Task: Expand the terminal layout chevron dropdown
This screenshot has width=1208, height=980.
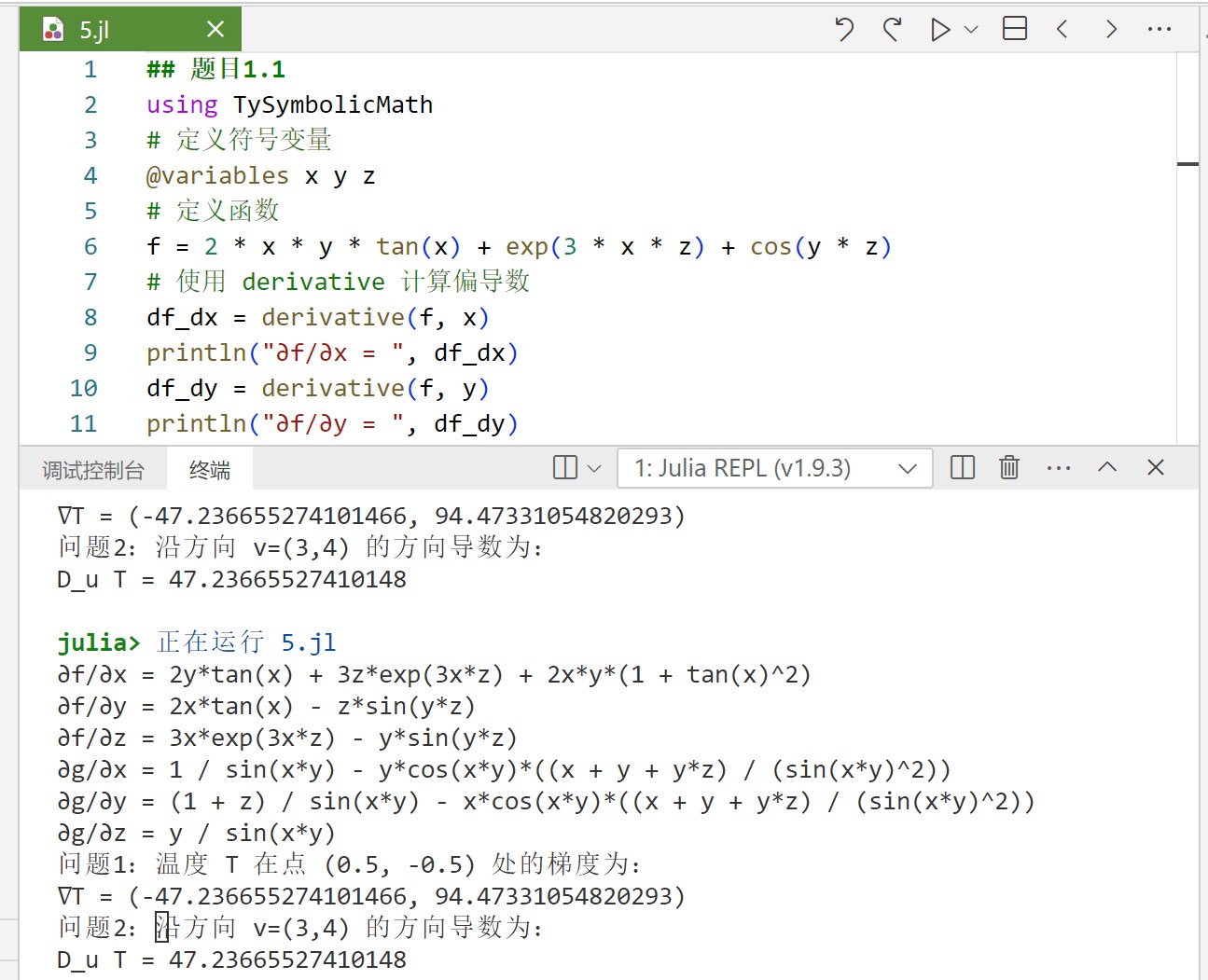Action: click(594, 468)
